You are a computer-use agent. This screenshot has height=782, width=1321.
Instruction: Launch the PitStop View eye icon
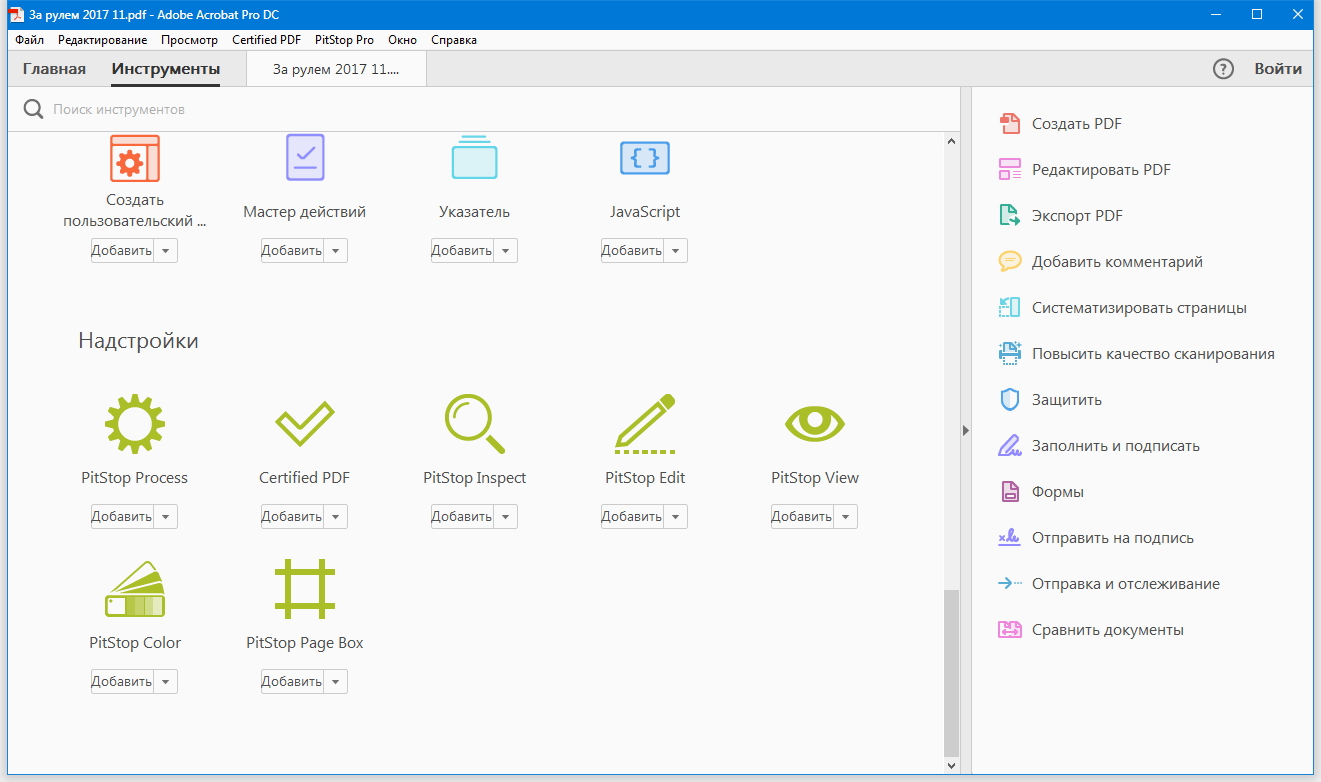[x=815, y=424]
